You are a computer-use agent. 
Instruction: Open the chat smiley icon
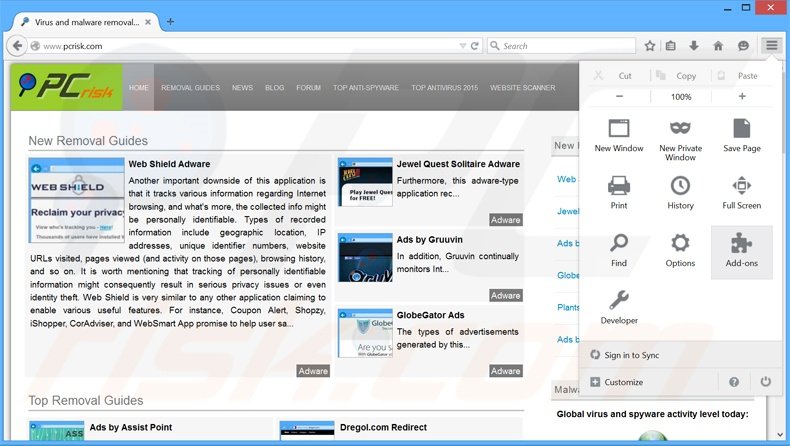point(743,46)
